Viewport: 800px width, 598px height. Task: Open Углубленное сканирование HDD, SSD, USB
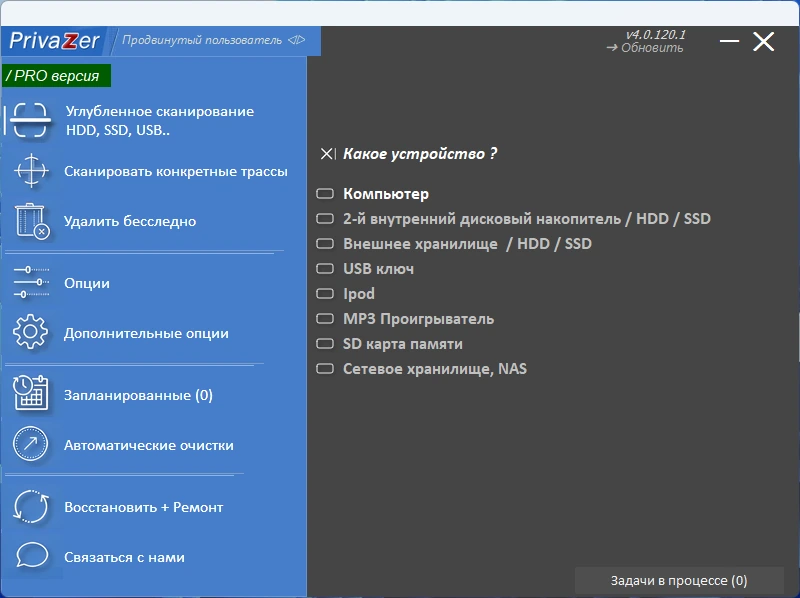pyautogui.click(x=160, y=121)
